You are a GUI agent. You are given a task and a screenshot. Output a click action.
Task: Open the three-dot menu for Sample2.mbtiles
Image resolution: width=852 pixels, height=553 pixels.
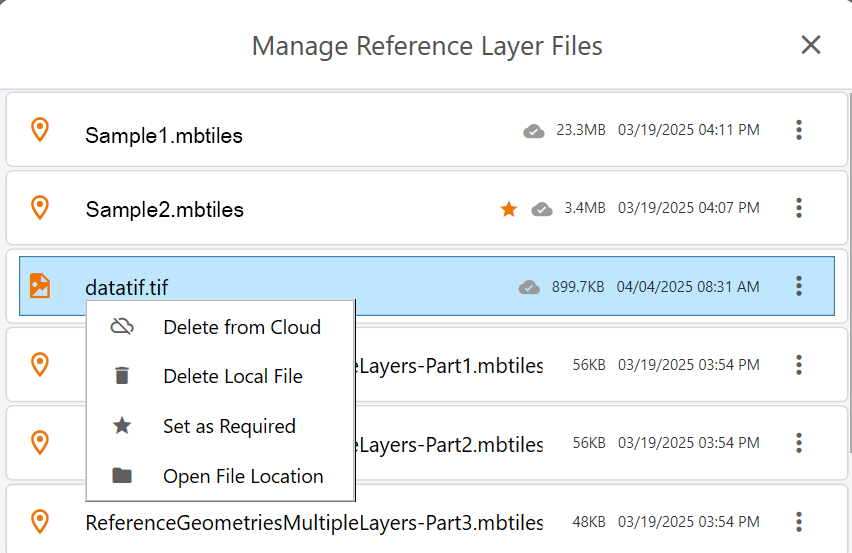pos(798,208)
